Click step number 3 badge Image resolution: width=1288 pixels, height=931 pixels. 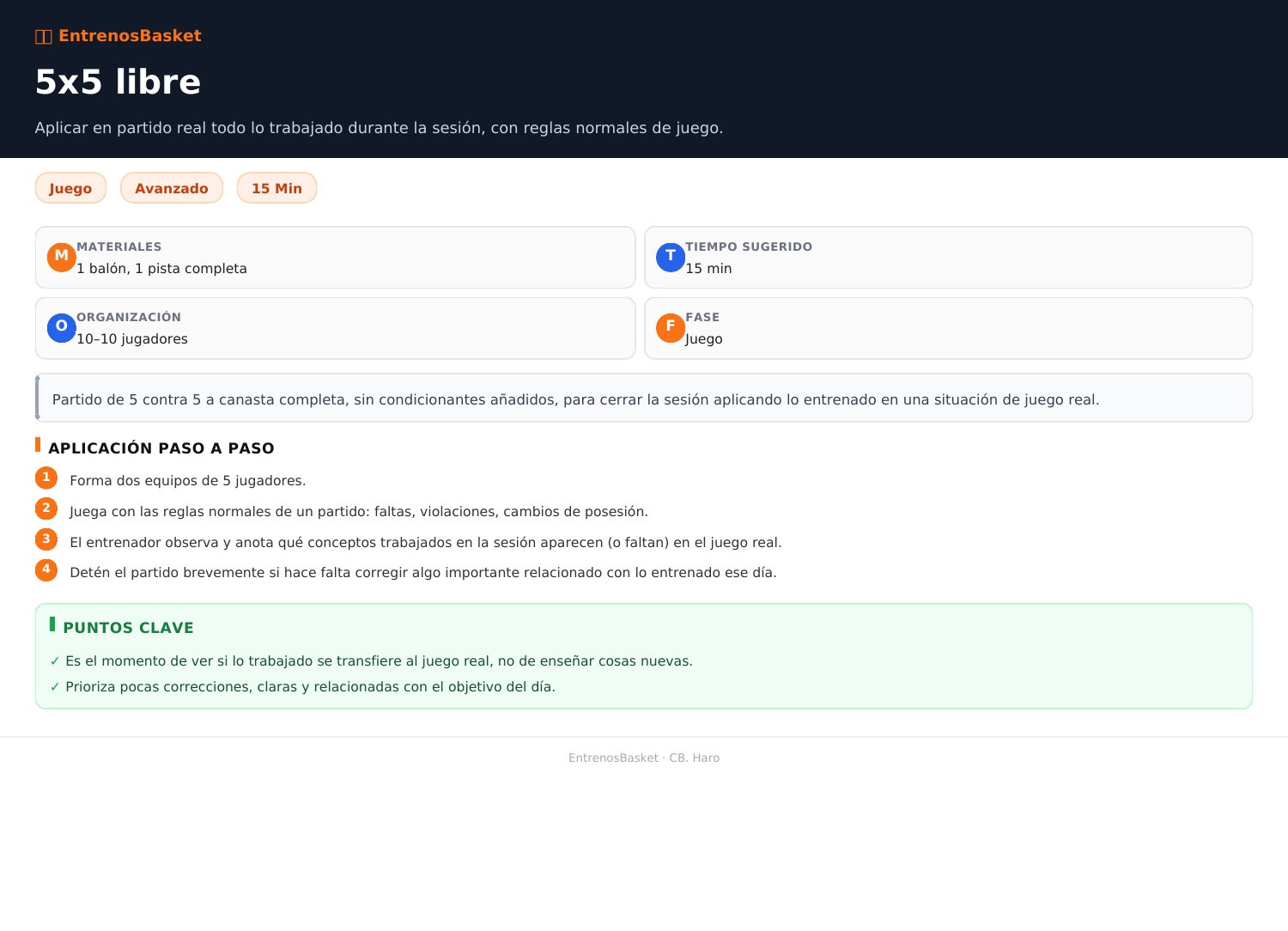point(46,539)
